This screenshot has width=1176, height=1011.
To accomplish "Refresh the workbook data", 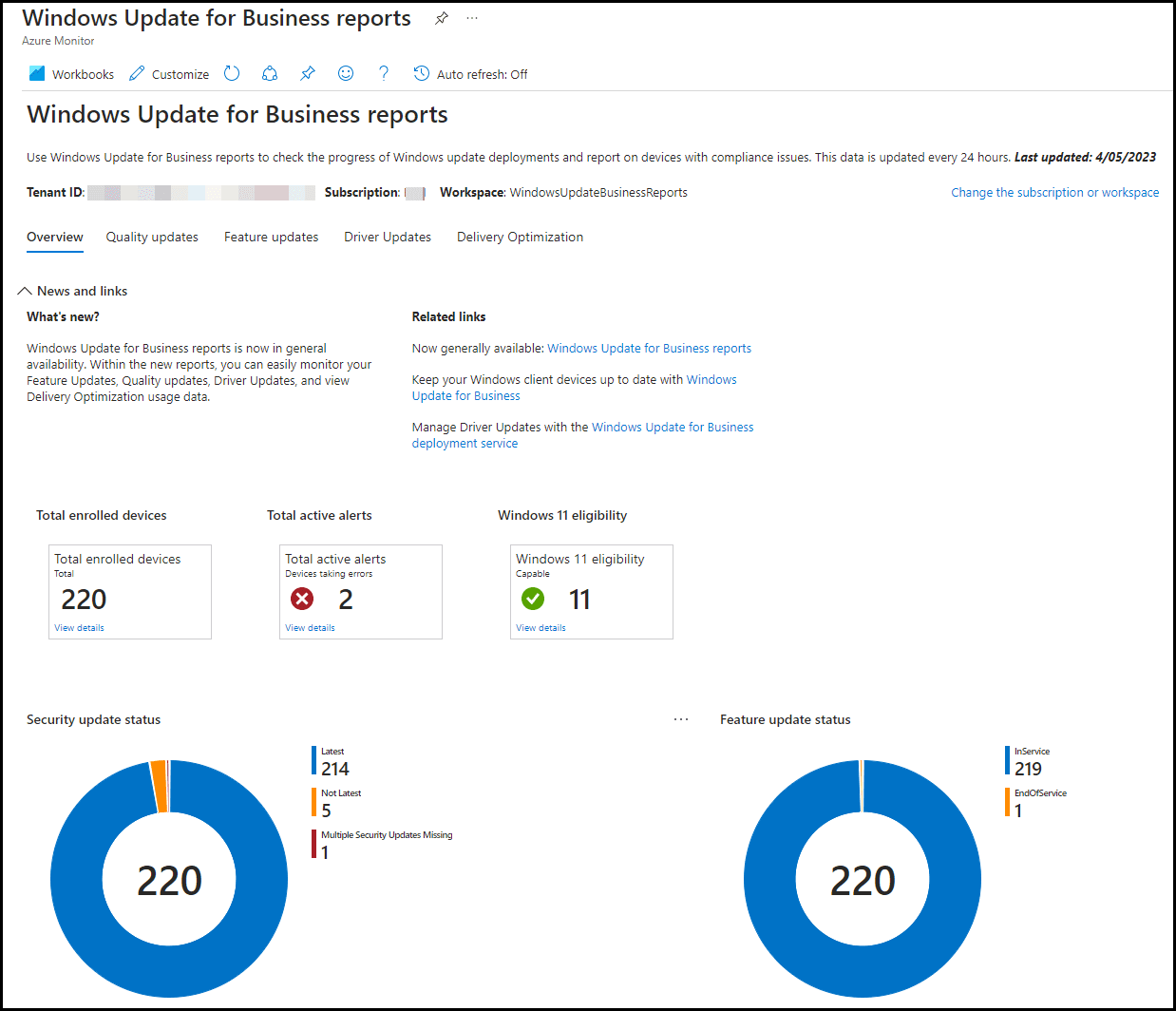I will coord(231,73).
